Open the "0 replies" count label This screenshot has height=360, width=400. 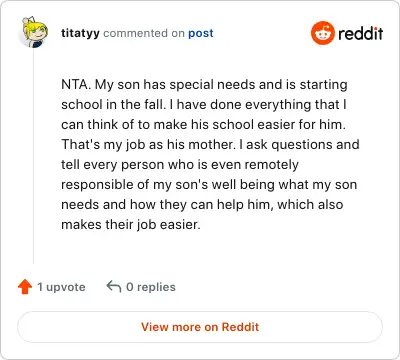[x=151, y=287]
